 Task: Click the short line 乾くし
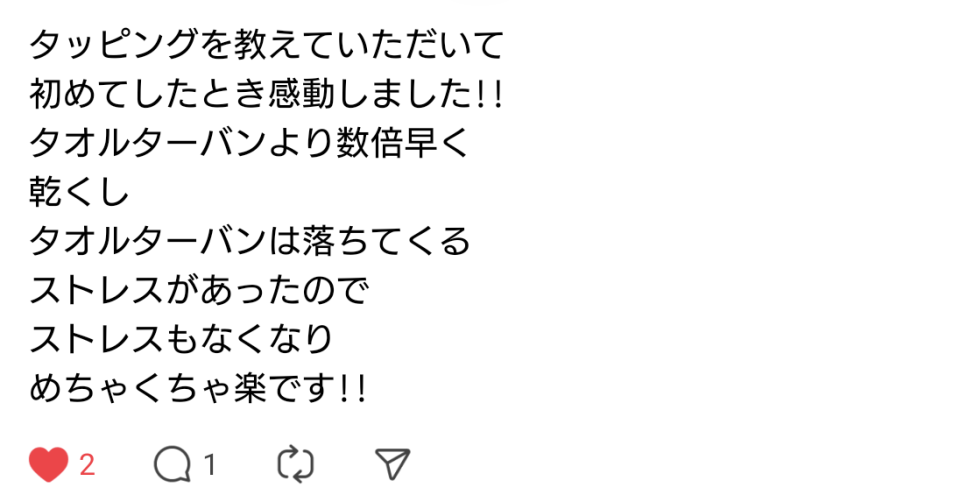click(80, 192)
